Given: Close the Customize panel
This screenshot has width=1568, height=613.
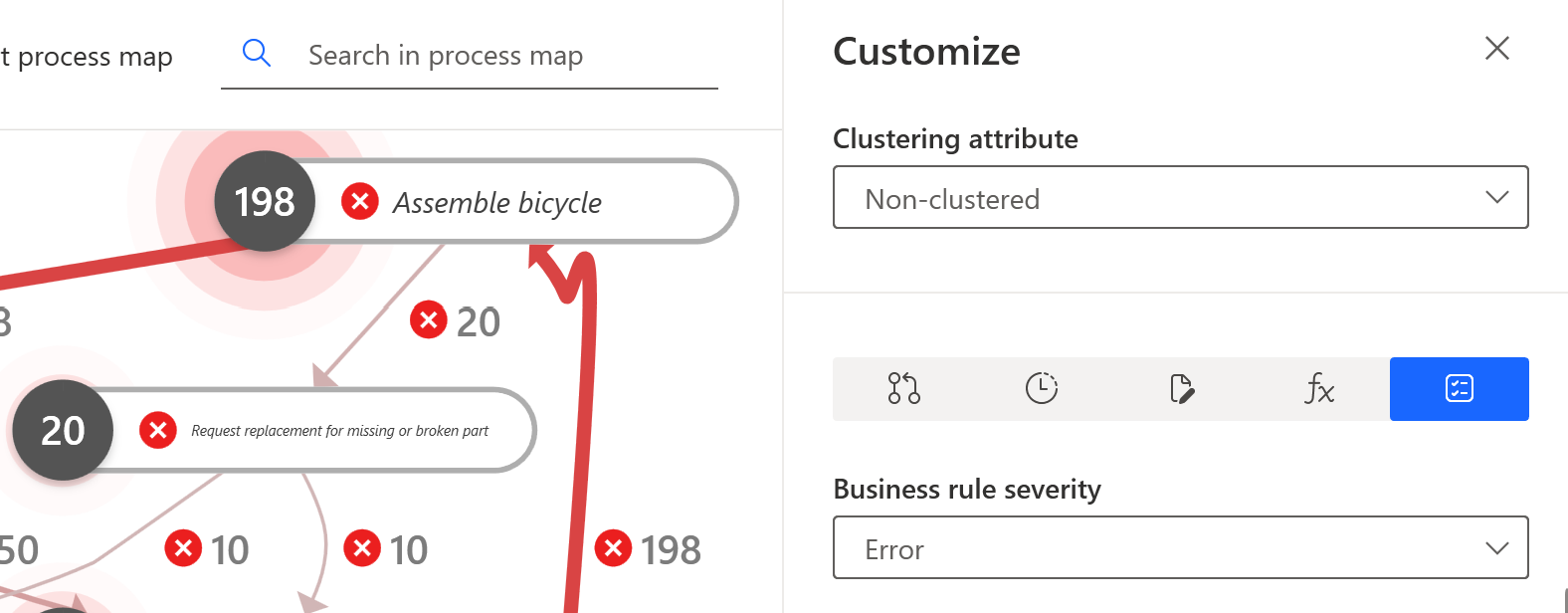Looking at the screenshot, I should pyautogui.click(x=1496, y=49).
